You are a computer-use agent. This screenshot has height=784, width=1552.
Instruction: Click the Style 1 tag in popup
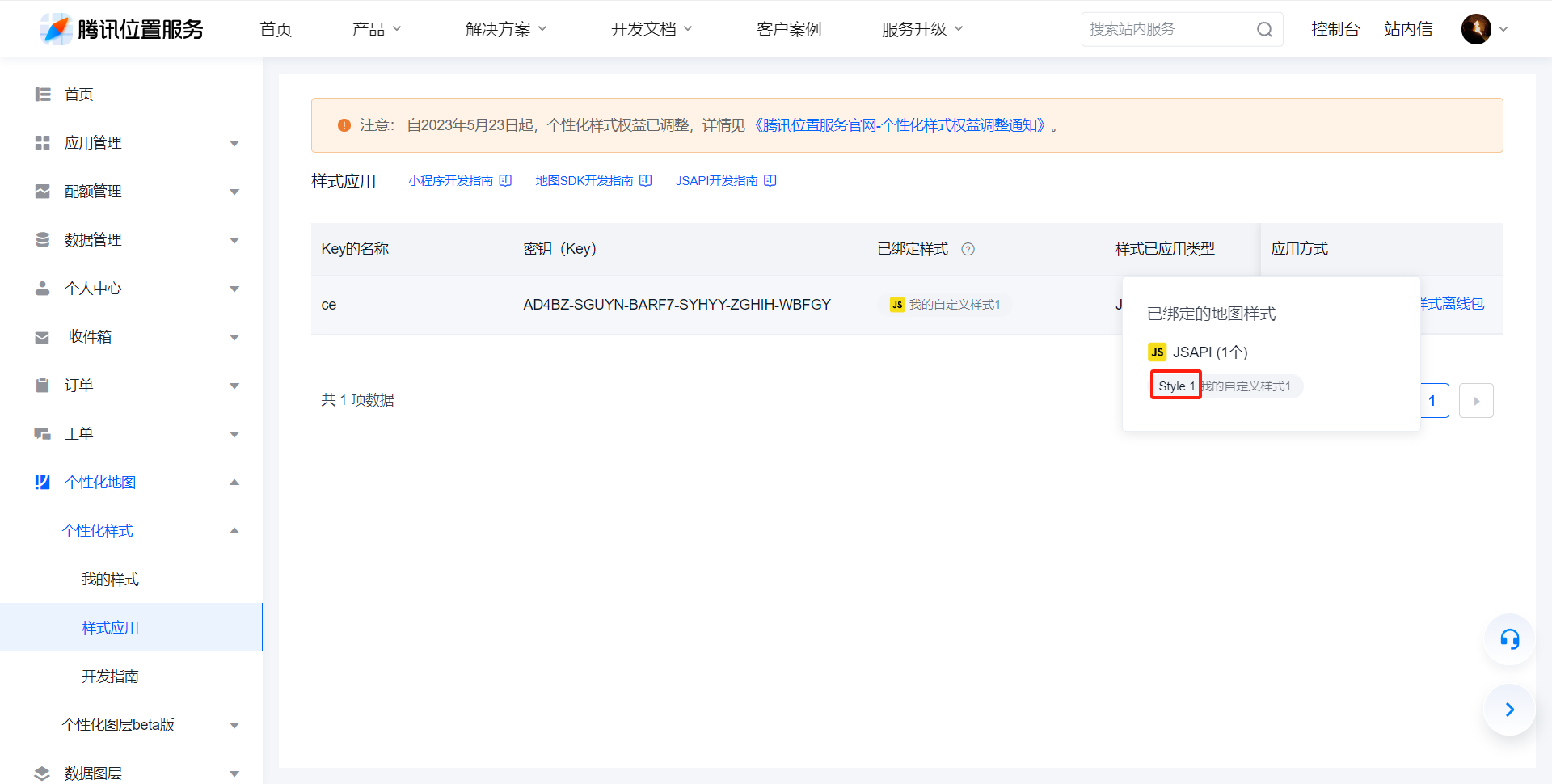click(x=1176, y=386)
